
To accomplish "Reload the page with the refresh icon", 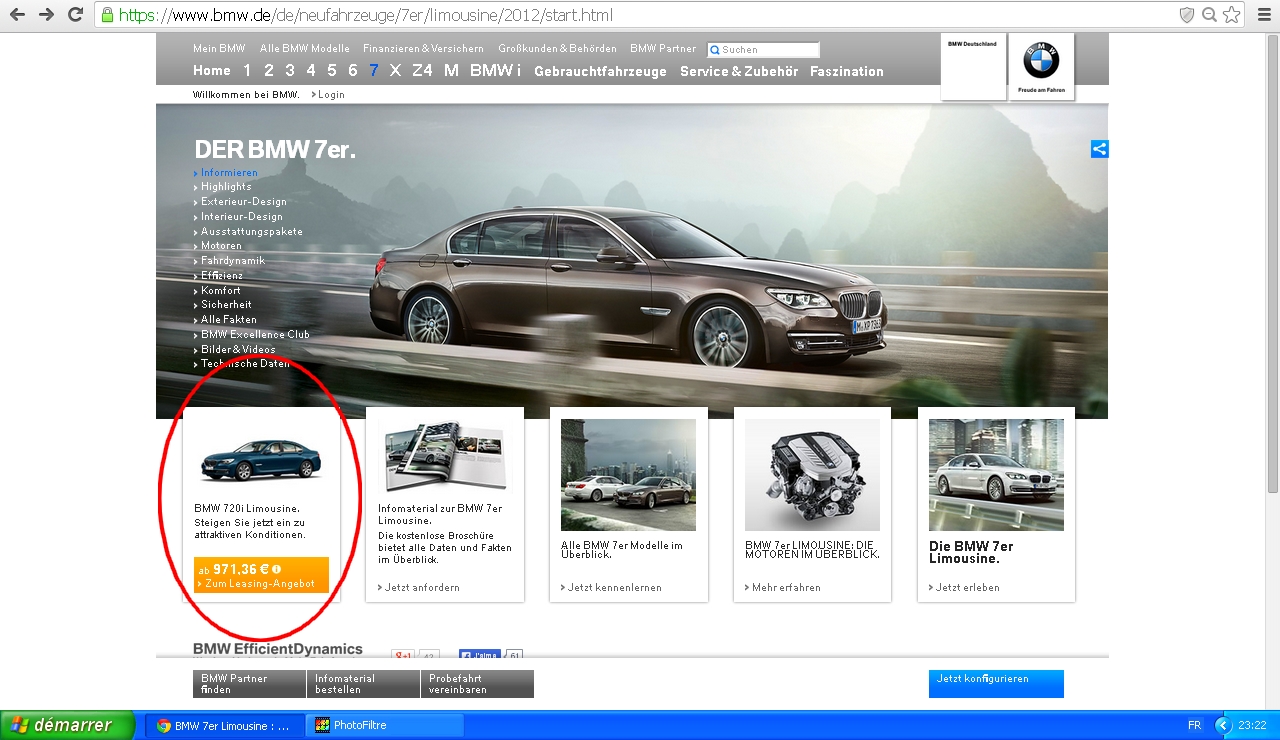I will pyautogui.click(x=75, y=15).
